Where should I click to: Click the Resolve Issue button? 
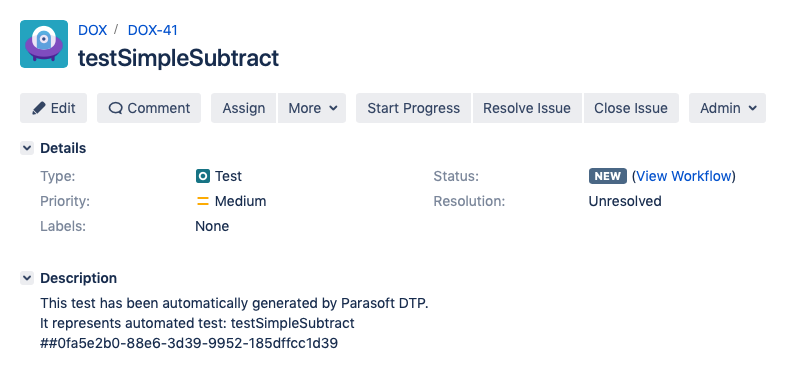coord(527,108)
